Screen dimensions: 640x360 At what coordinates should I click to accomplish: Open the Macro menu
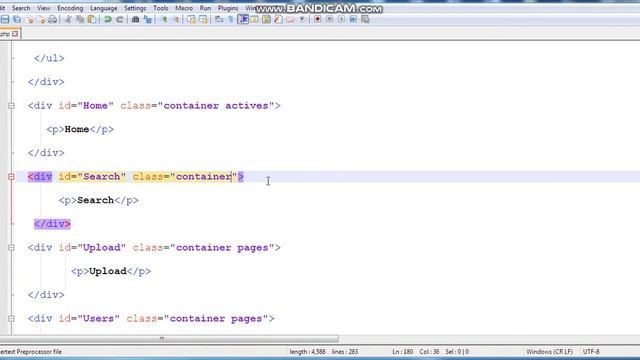[184, 8]
